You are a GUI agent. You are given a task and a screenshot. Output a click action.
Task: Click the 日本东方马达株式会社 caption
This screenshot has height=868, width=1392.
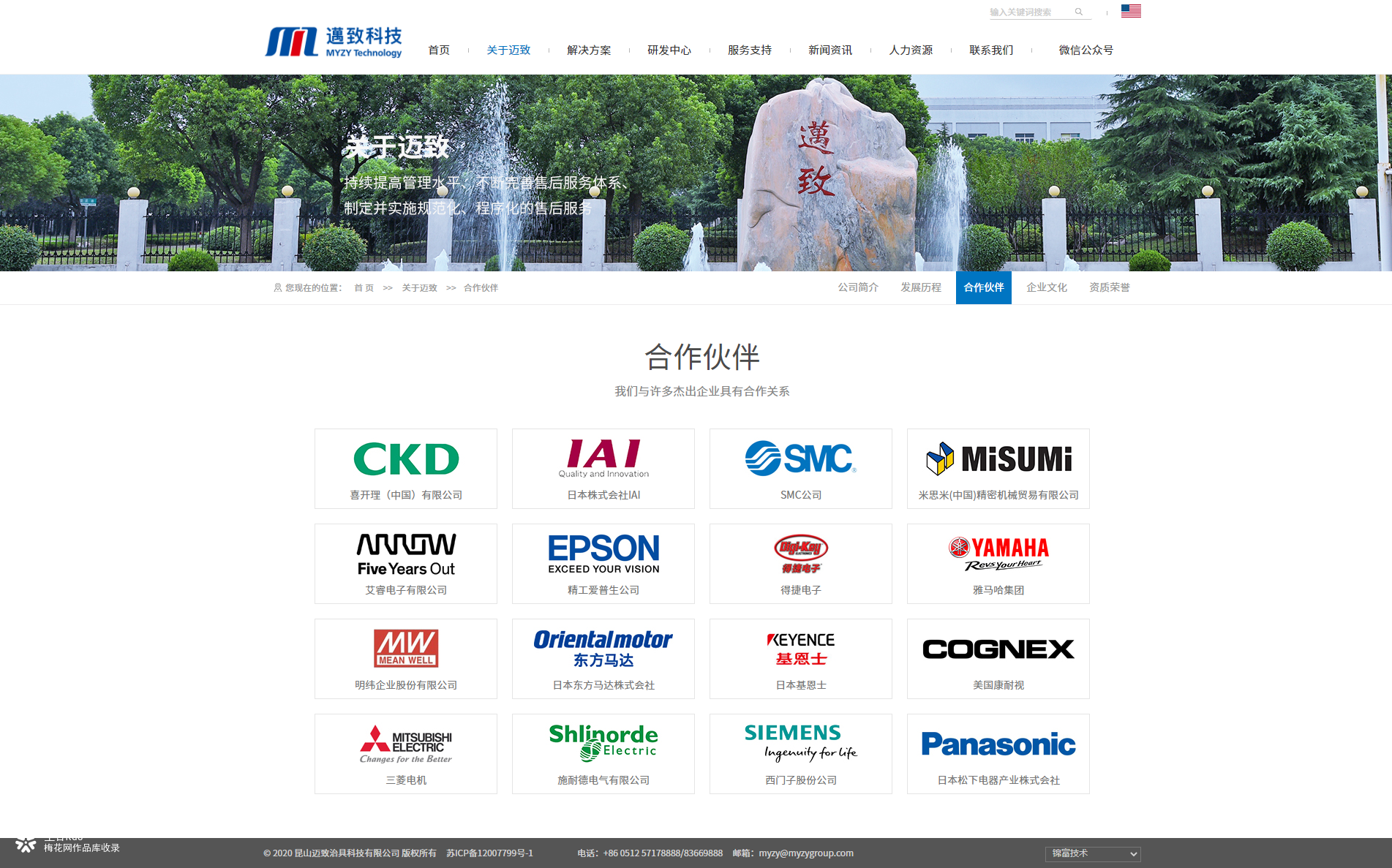[x=603, y=685]
